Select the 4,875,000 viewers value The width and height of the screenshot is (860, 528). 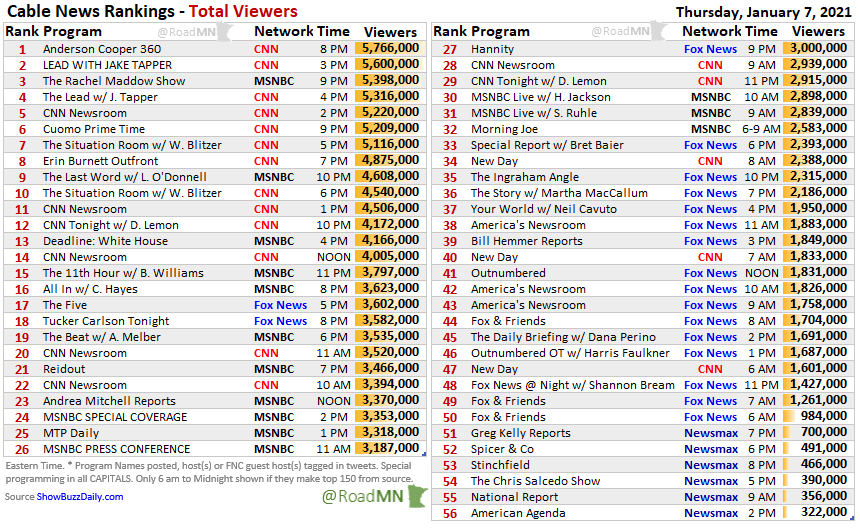[391, 160]
